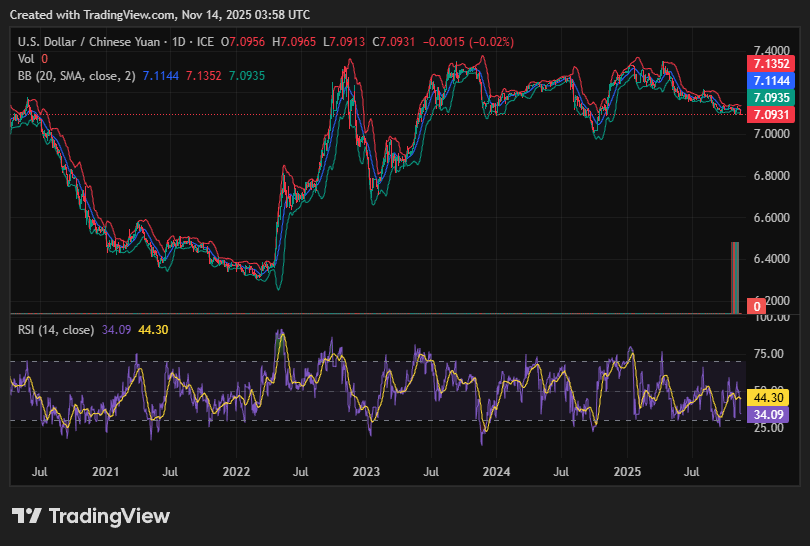Click the 75.00 level on RSI axis
Screen dimensions: 810x546
pyautogui.click(x=769, y=353)
